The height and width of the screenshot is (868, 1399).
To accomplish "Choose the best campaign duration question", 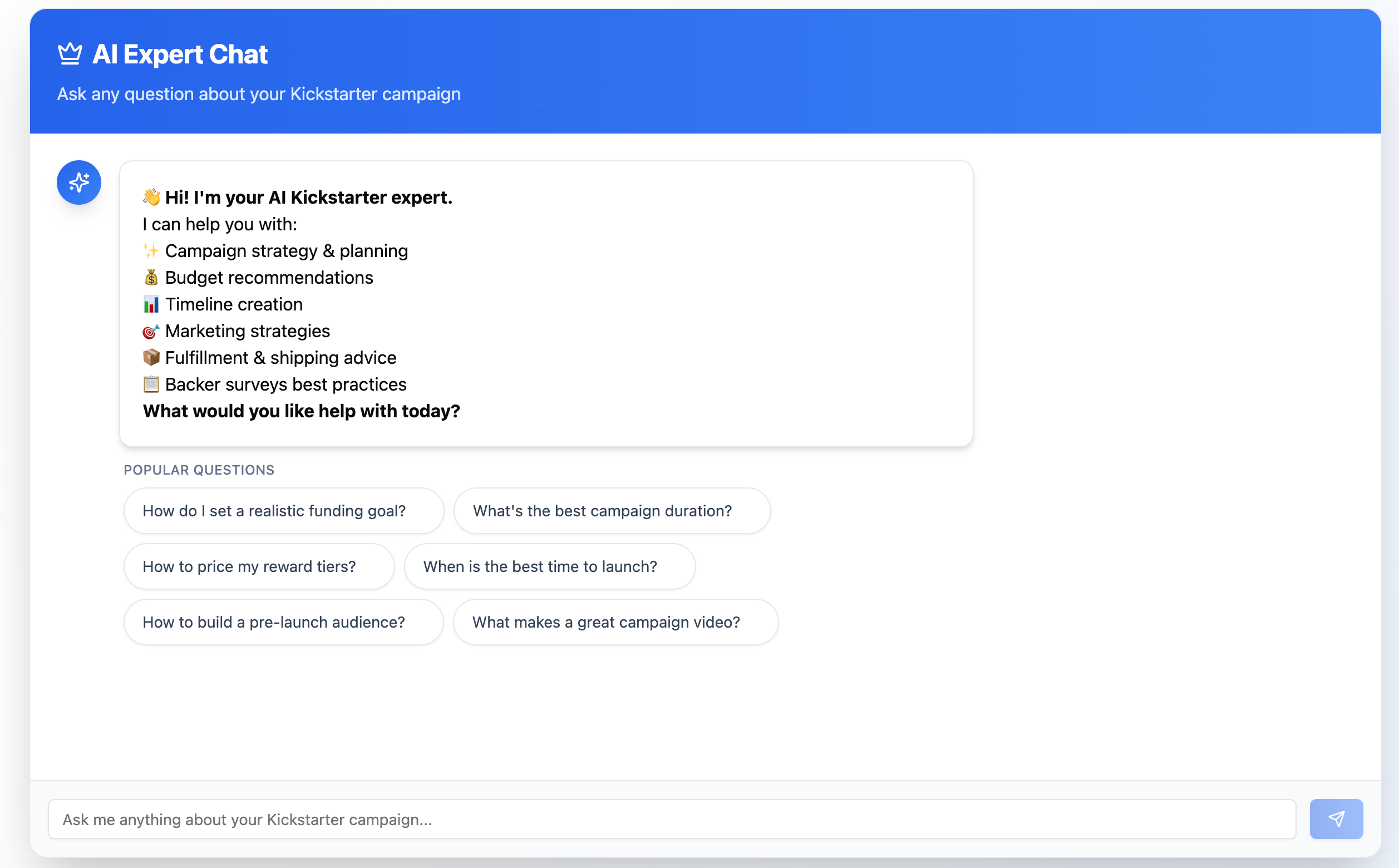I will tap(611, 510).
